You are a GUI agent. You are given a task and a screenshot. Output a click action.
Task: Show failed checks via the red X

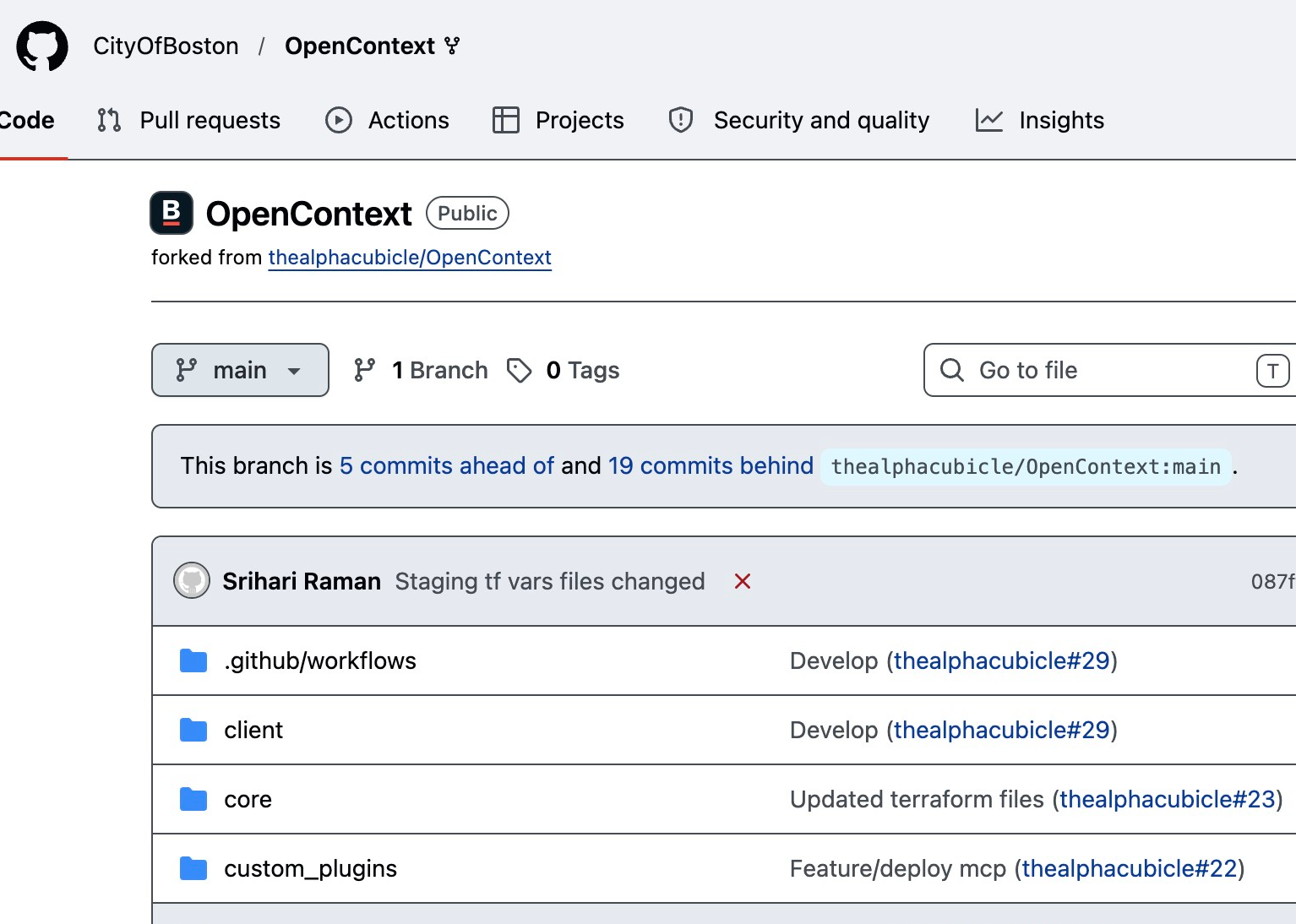743,581
